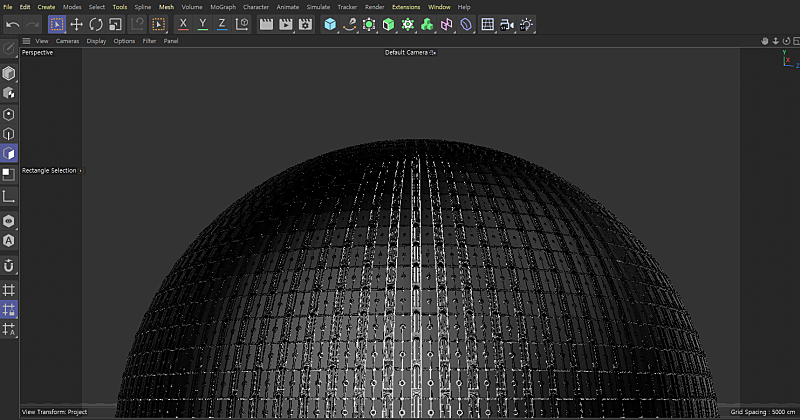Click the Spline Pen tool icon
800x420 pixels.
tap(350, 24)
